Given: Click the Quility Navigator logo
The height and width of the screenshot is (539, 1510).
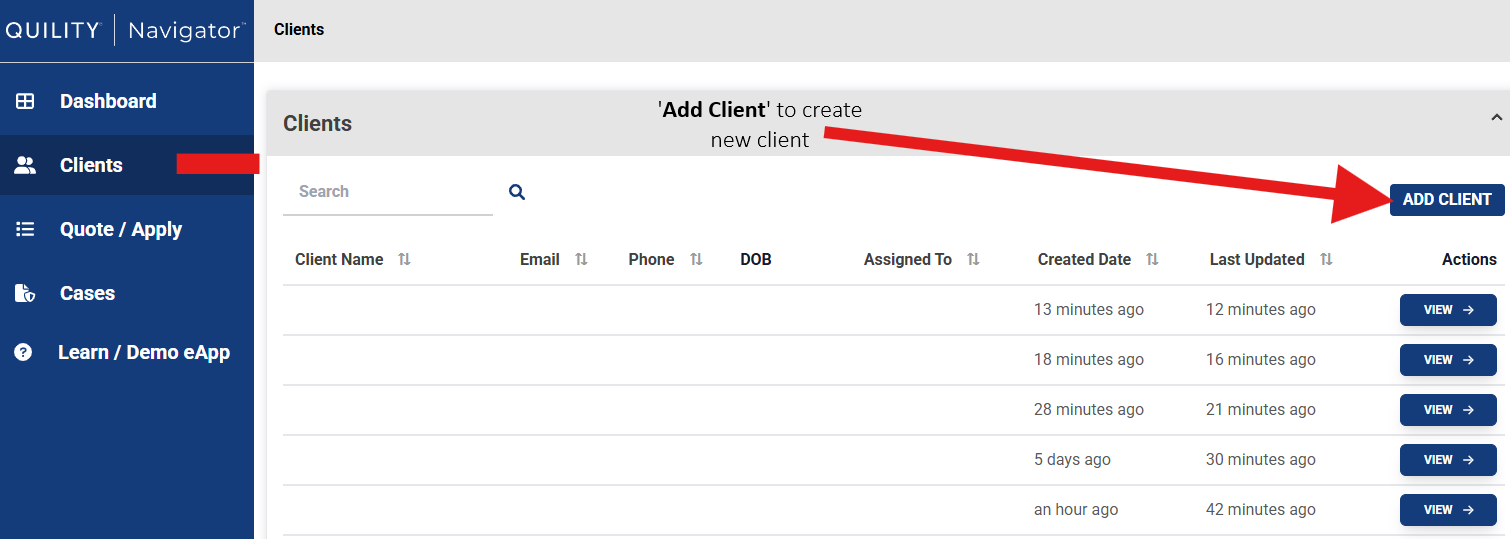Looking at the screenshot, I should pyautogui.click(x=124, y=30).
